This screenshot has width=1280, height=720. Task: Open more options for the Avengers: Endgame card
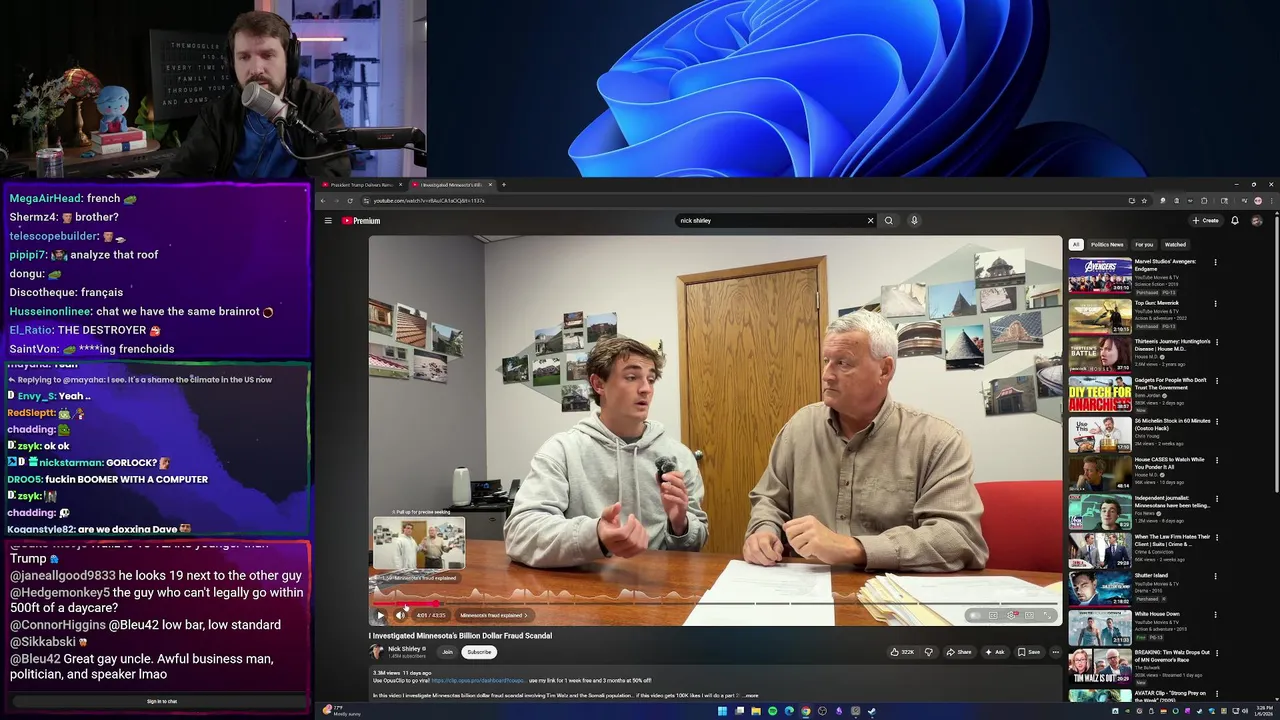[1216, 263]
